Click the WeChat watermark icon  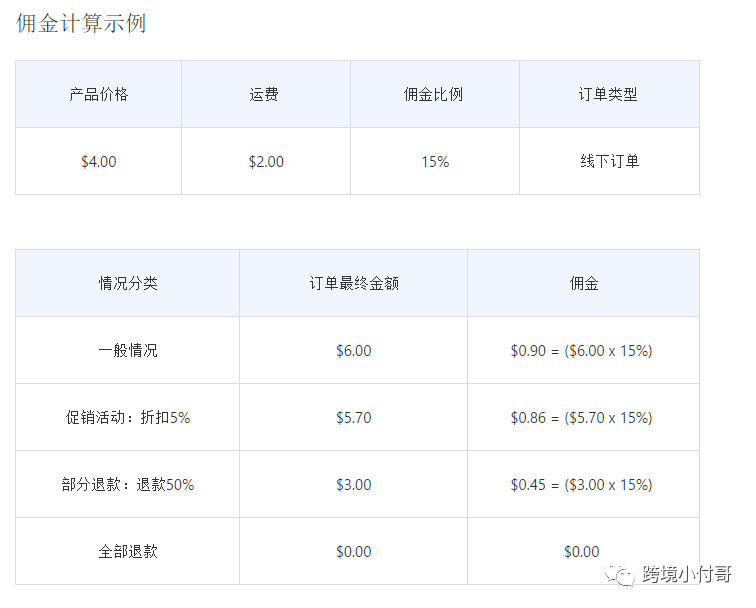point(625,575)
